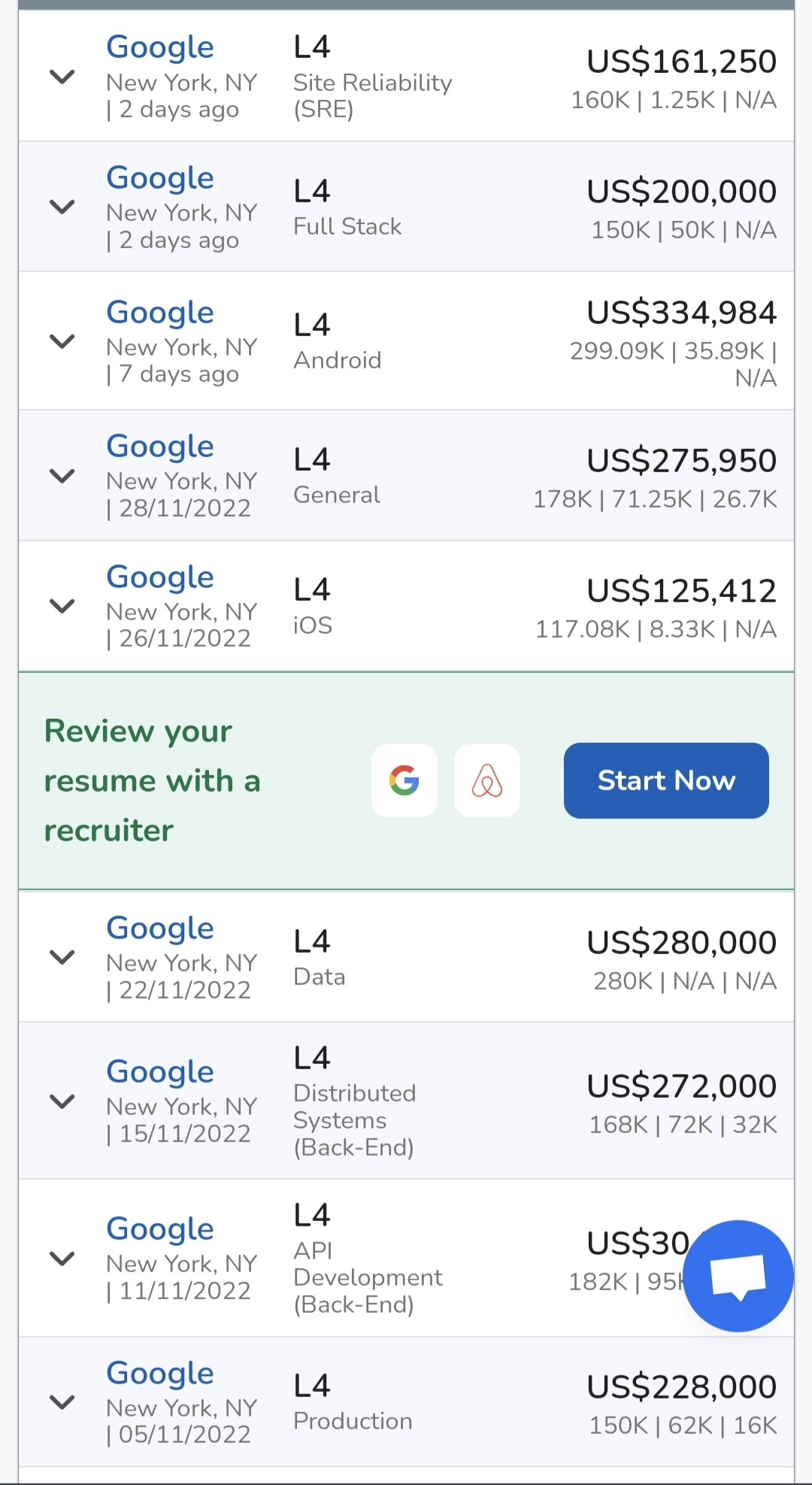812x1485 pixels.
Task: Click the 178K | 71.25K | 26.7K breakdown
Action: pos(655,499)
